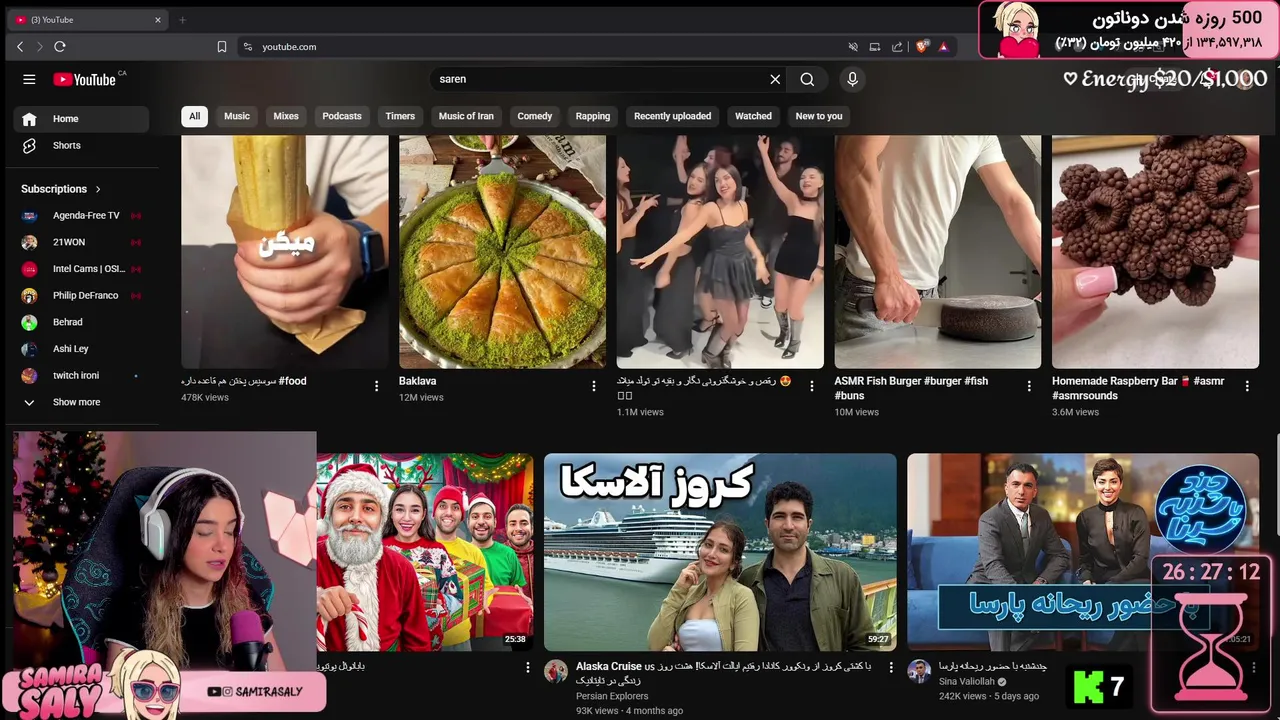
Task: Select the New to you chip
Action: coord(819,116)
